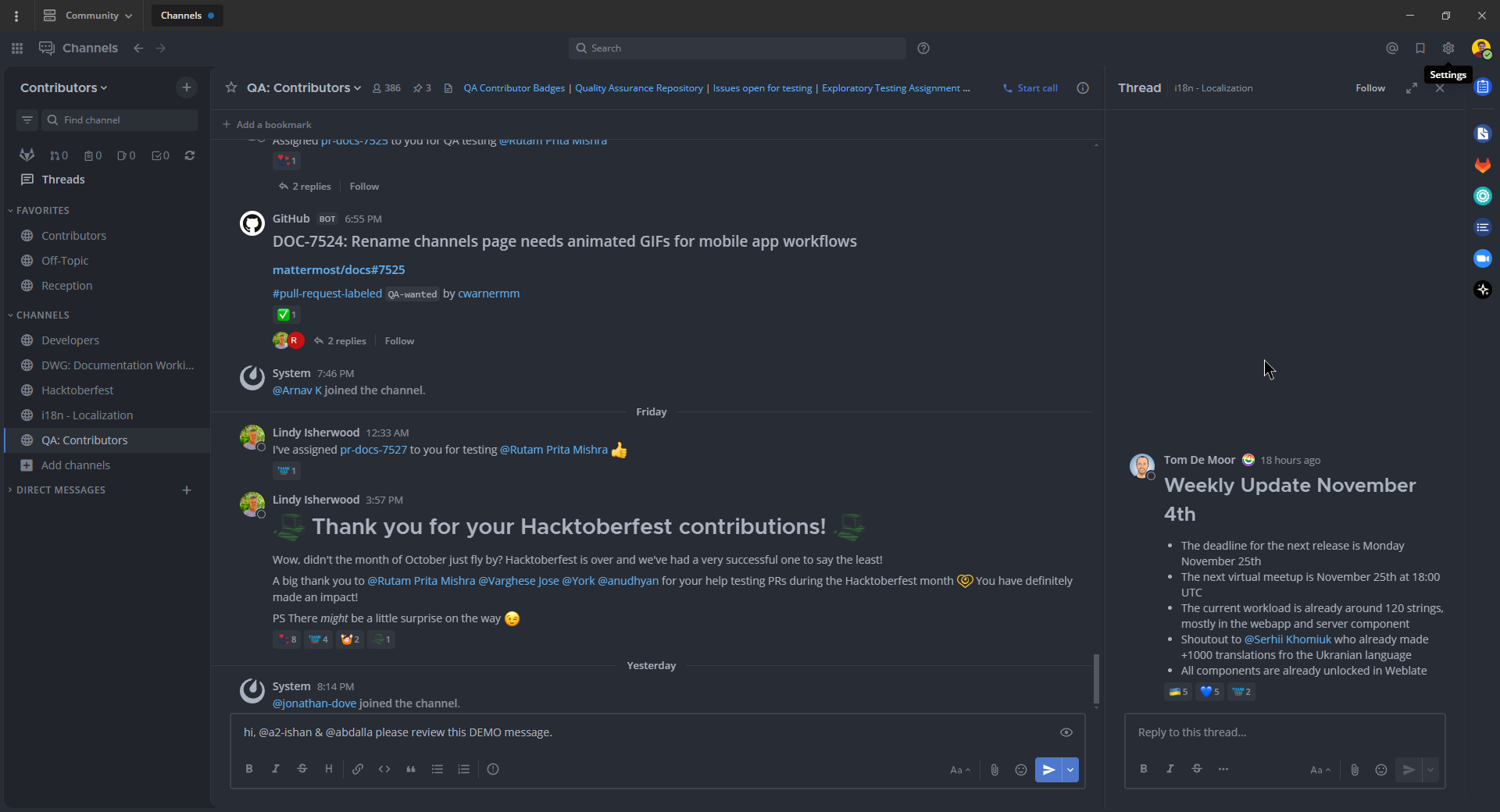This screenshot has width=1500, height=812.
Task: Open the GitLab plugin in right app bar
Action: [x=1482, y=165]
